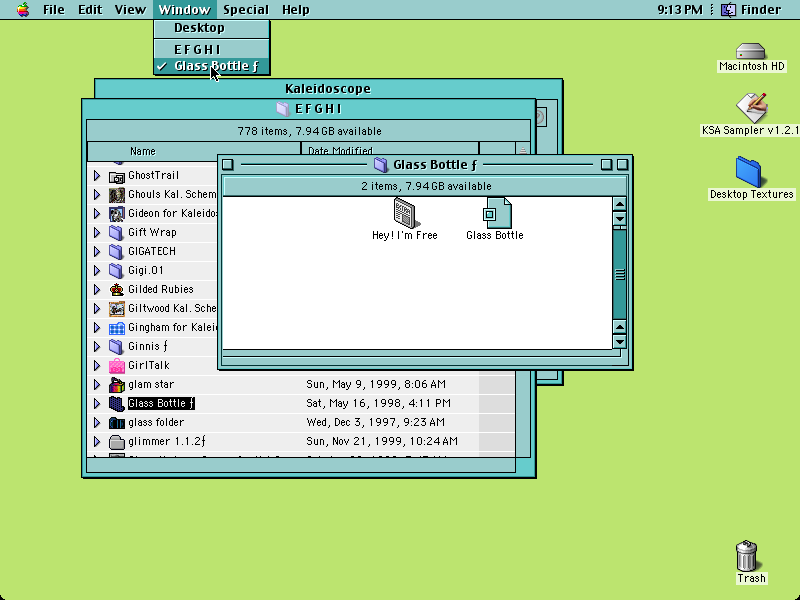Image resolution: width=800 pixels, height=600 pixels.
Task: Click the vertical scroll thumb in Glass Bottle ƒ
Action: (x=619, y=274)
